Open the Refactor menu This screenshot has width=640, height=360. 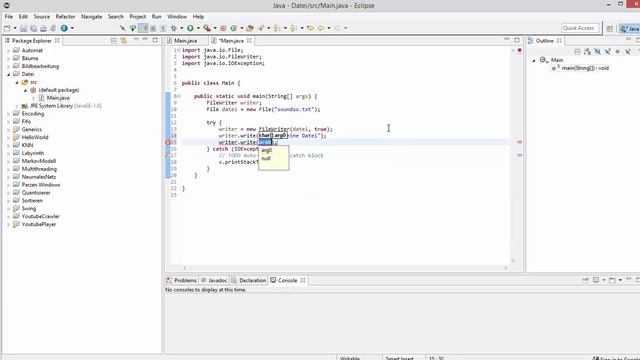pos(65,17)
